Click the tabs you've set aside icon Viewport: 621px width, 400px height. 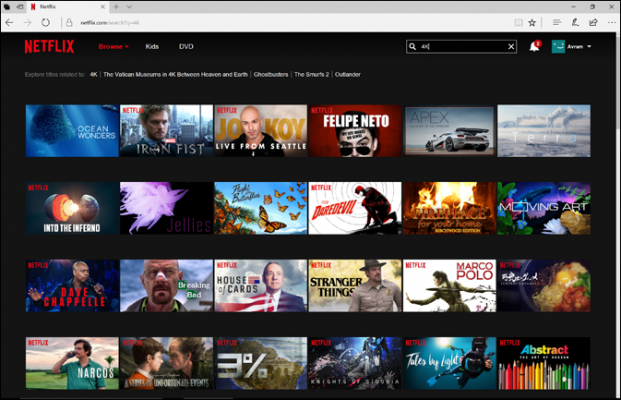point(7,7)
